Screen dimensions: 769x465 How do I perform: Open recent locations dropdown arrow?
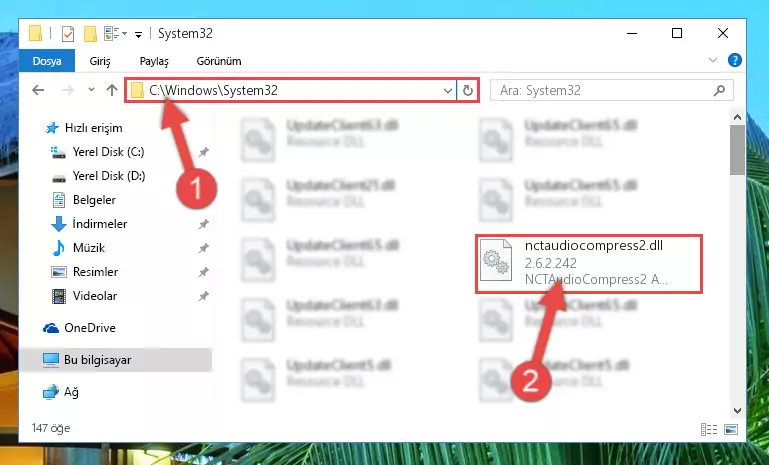(x=91, y=90)
